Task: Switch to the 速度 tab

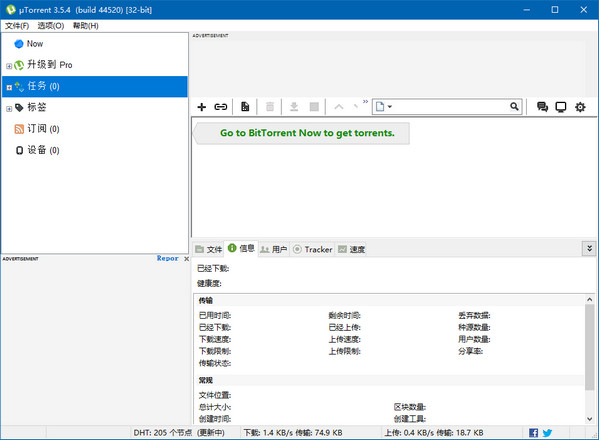Action: (x=351, y=249)
